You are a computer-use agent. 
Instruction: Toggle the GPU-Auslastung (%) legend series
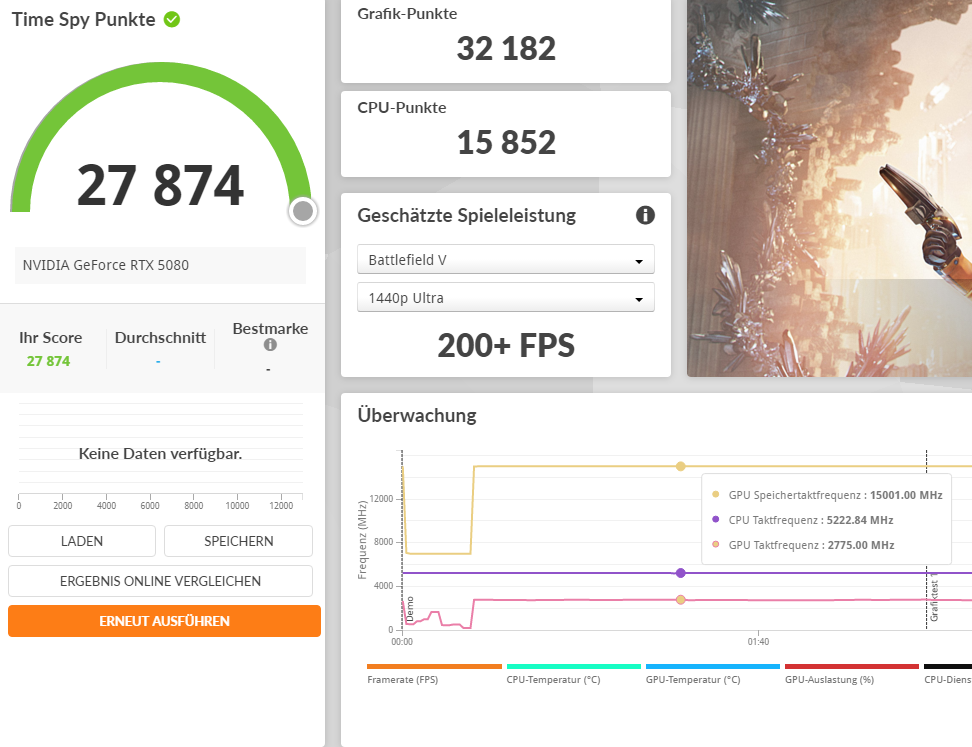coord(852,674)
